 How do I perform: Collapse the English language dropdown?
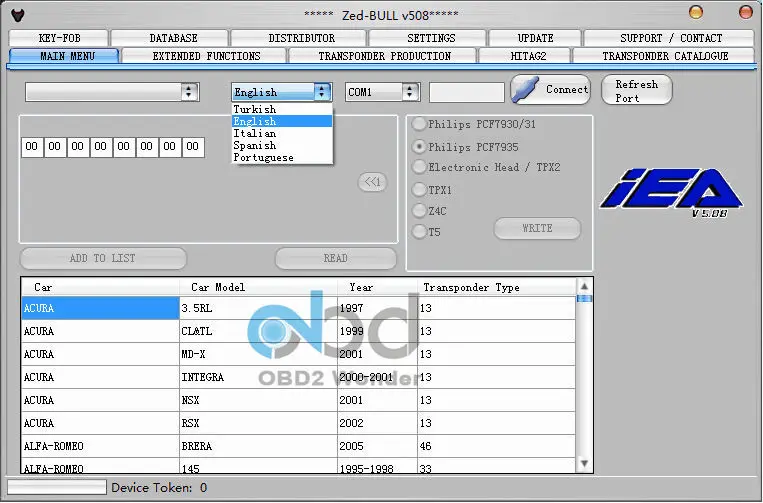click(x=322, y=92)
